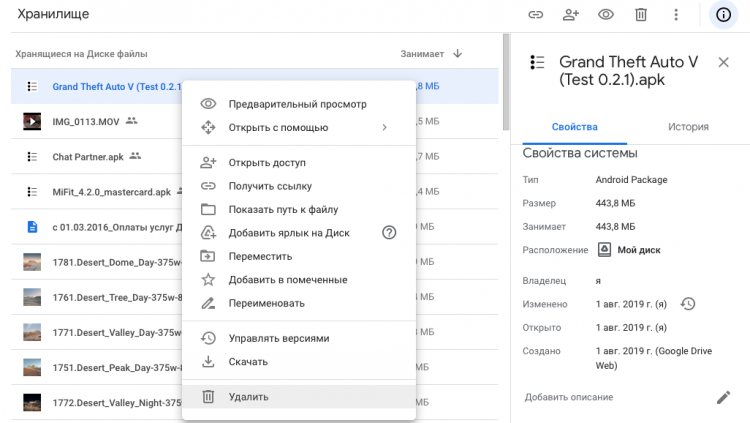Open the Мой диск location link
This screenshot has width=750, height=423.
click(x=639, y=250)
